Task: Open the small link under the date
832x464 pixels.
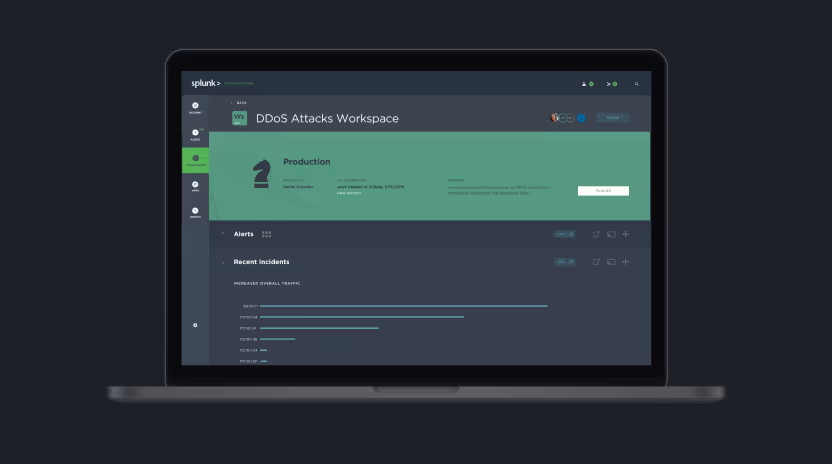Action: pos(349,193)
